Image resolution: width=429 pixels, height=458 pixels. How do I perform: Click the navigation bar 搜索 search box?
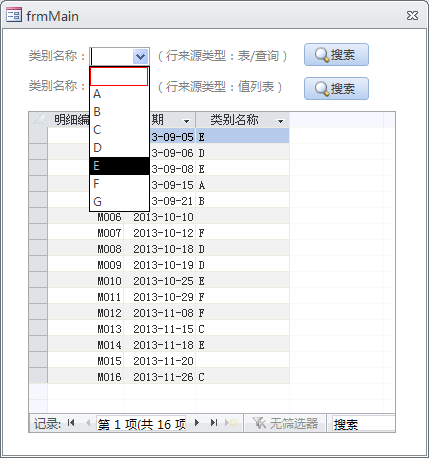click(361, 424)
